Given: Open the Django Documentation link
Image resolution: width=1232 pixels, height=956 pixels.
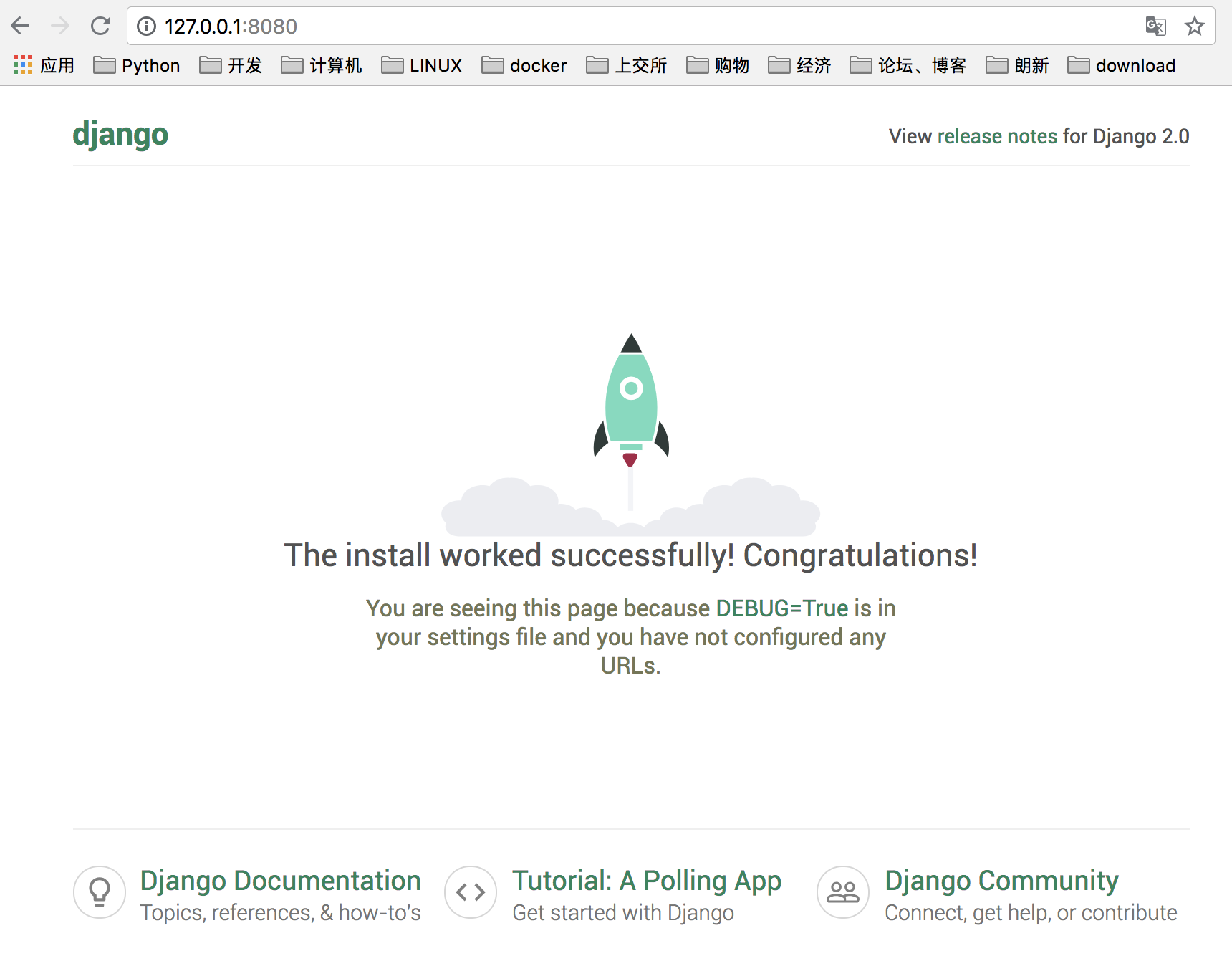Looking at the screenshot, I should [x=280, y=881].
